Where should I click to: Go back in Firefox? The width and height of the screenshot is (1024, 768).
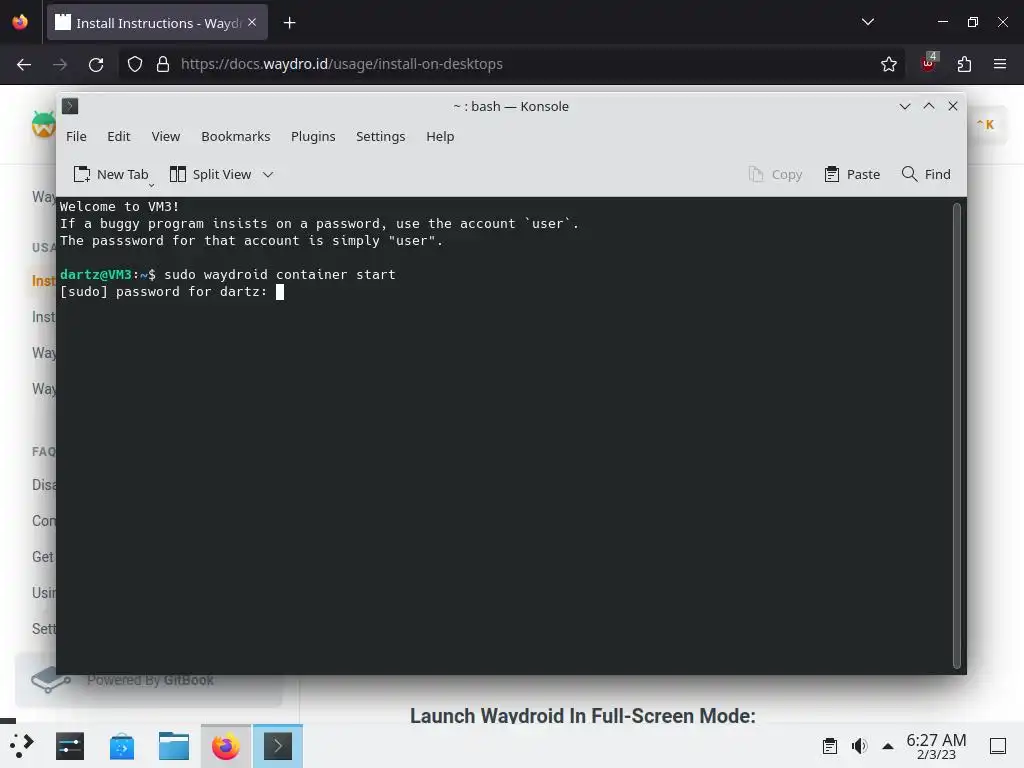click(24, 64)
